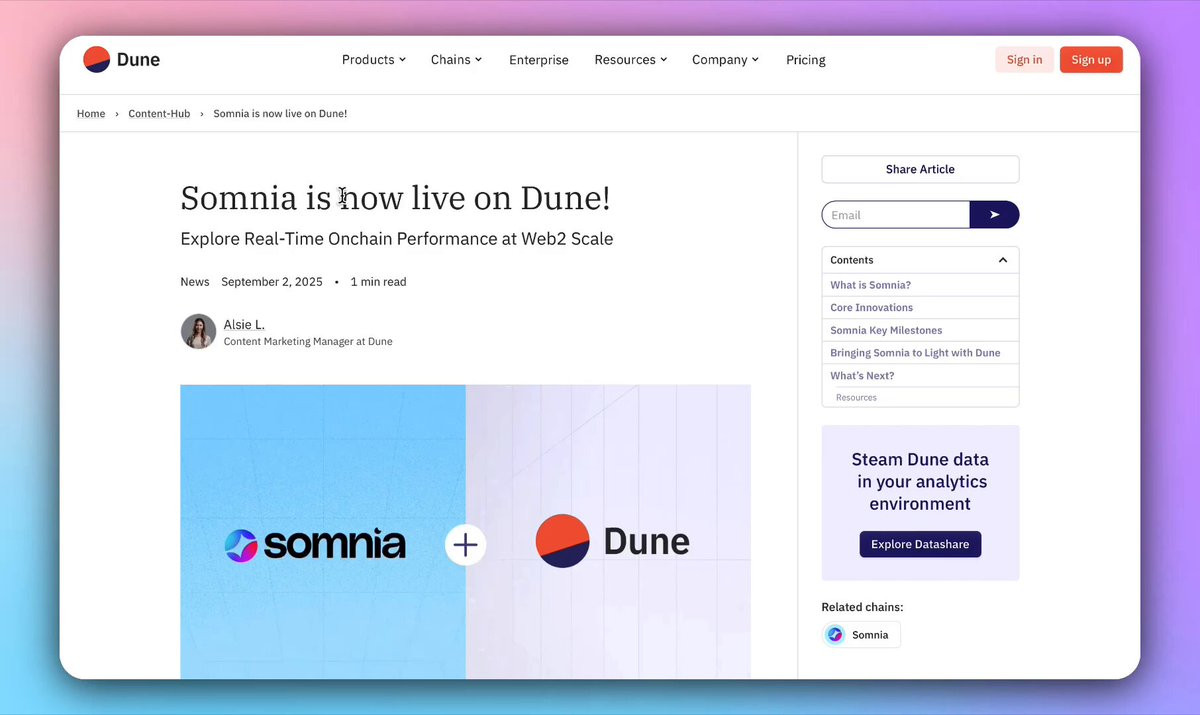Open the Products dropdown menu
The image size is (1200, 715).
374,60
